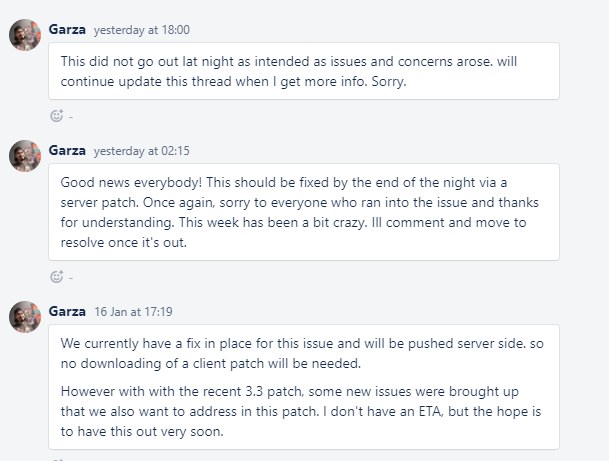Open Garza's avatar on the 18:00 comment
Viewport: 609px width, 461px height.
[x=25, y=35]
